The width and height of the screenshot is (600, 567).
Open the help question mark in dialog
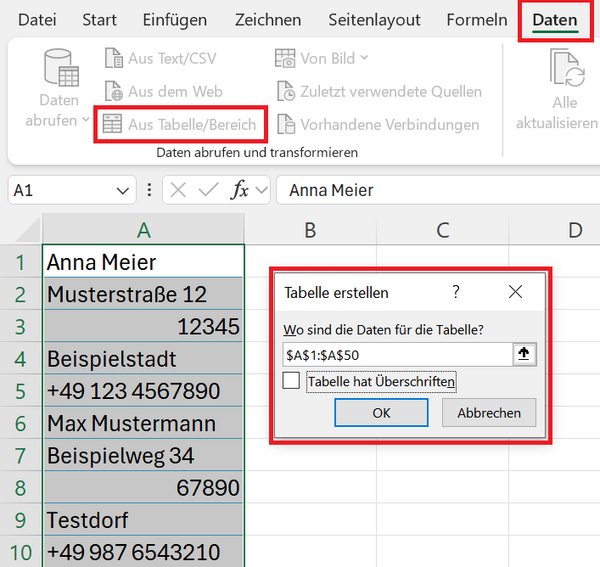(x=456, y=292)
